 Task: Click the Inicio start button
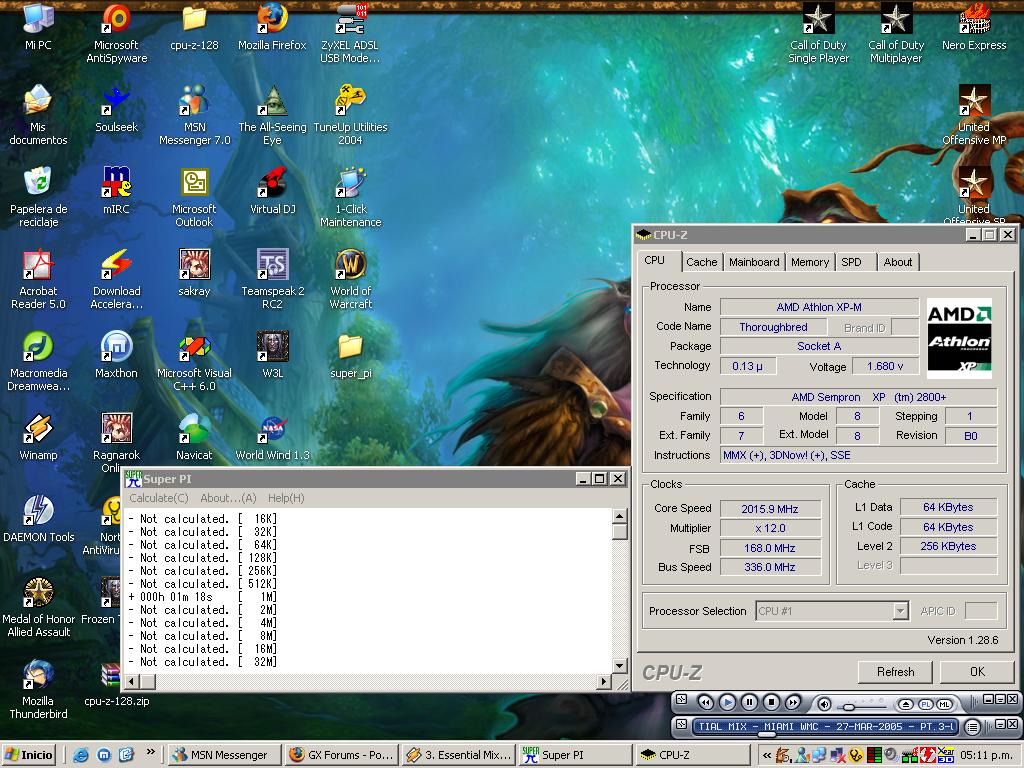29,755
